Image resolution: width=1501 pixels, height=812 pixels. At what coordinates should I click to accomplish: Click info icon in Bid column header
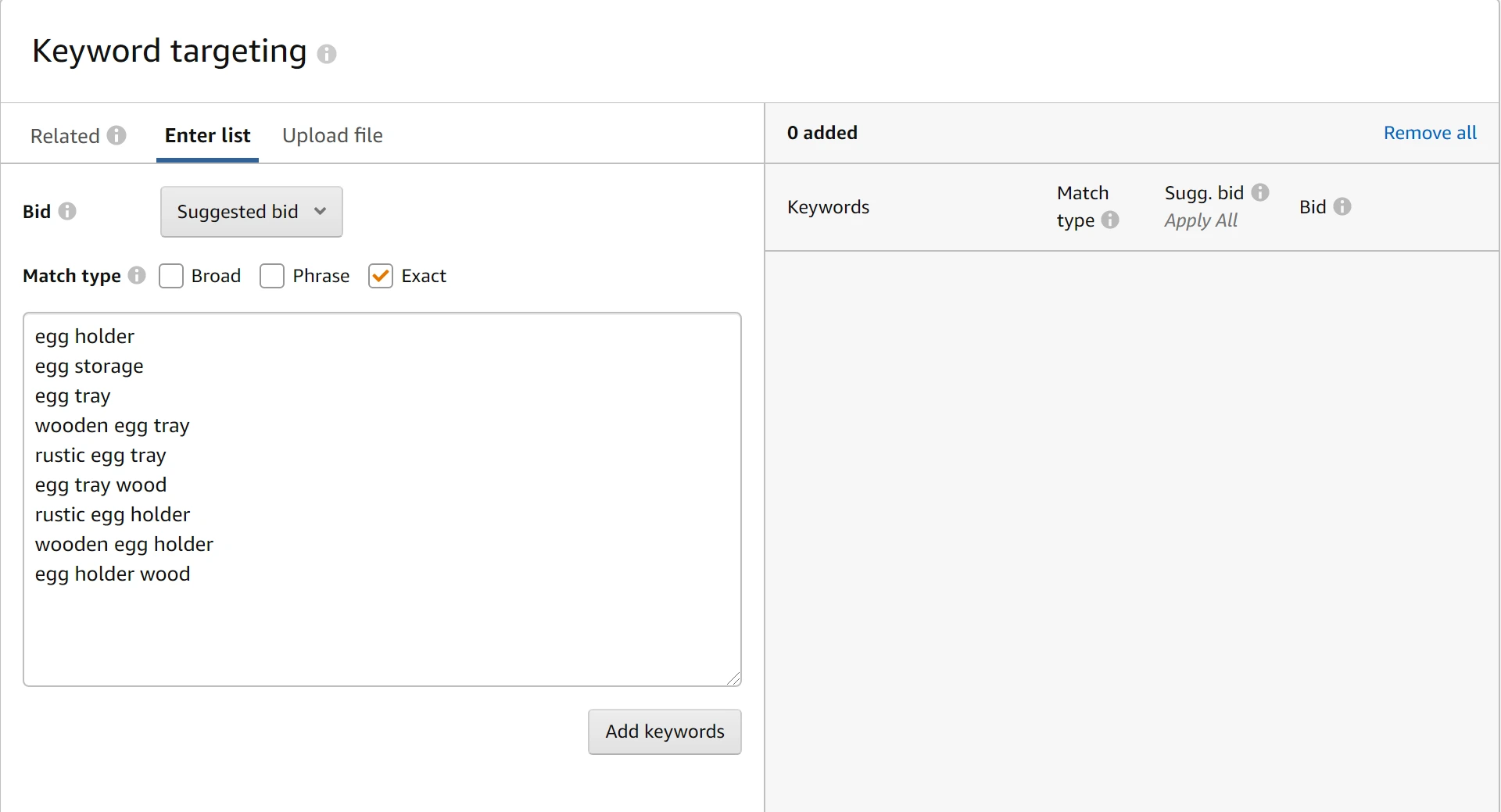(x=1342, y=207)
